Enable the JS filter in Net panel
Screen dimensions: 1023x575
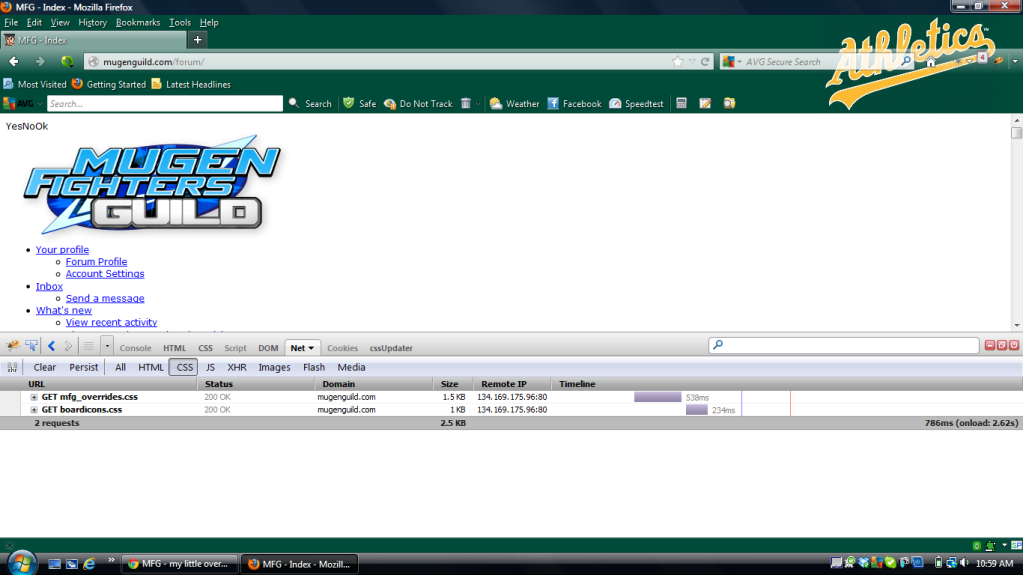[x=210, y=367]
